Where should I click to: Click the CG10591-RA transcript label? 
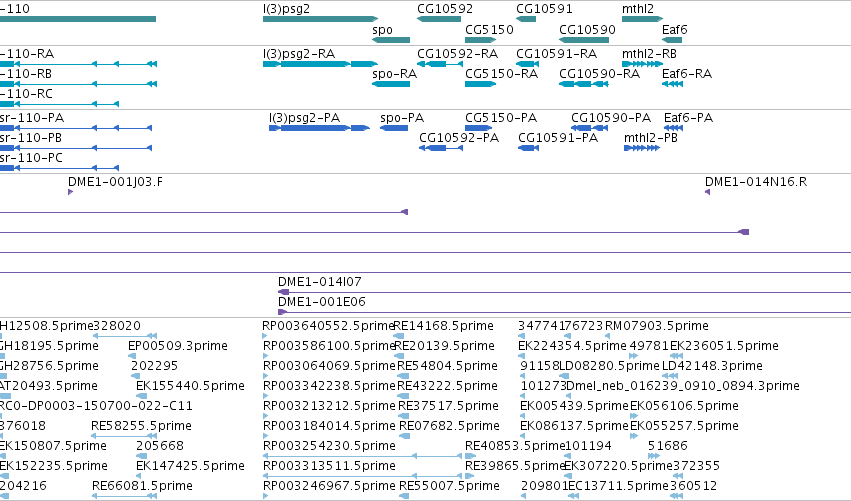tap(556, 54)
